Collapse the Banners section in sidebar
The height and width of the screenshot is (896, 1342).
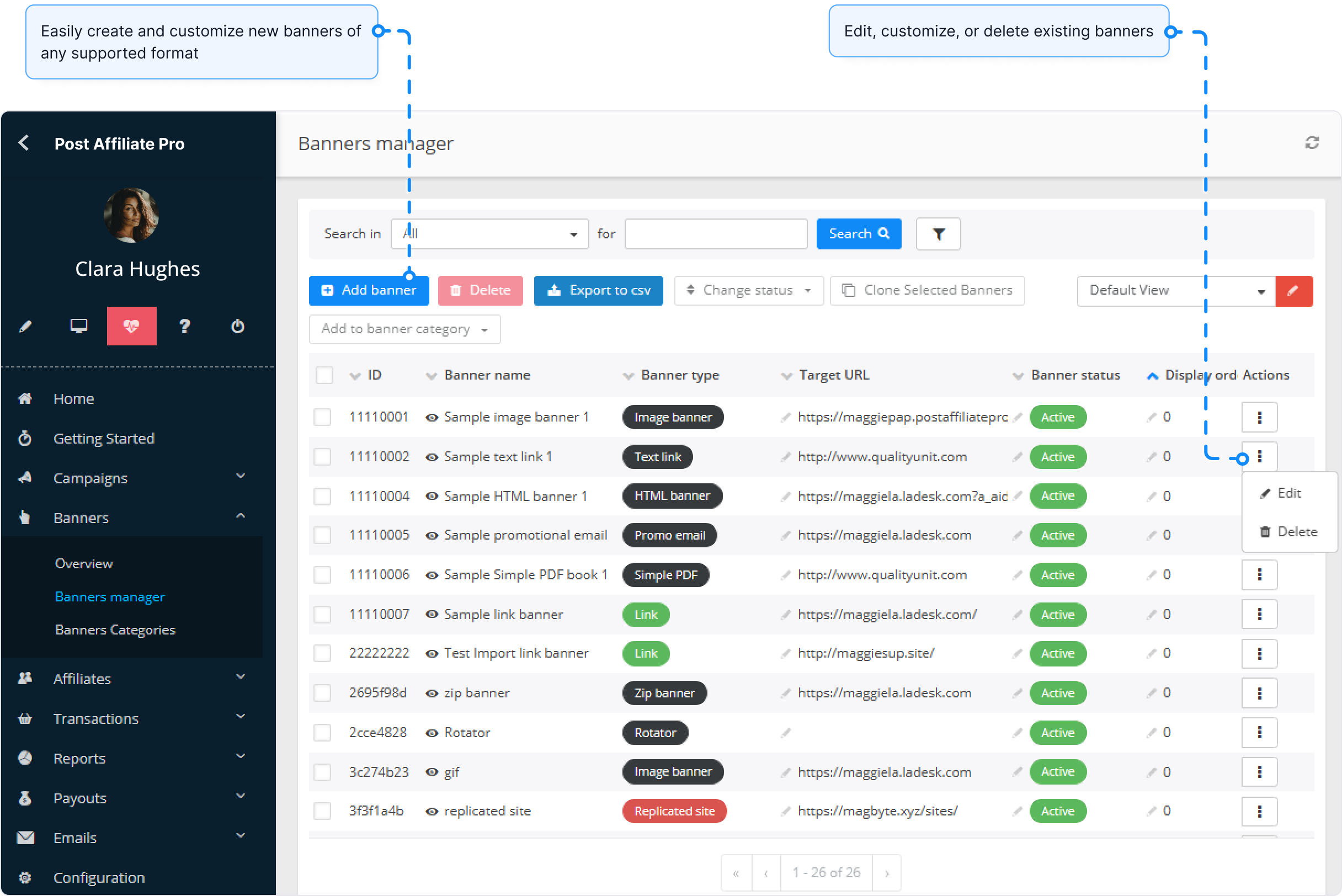point(241,516)
